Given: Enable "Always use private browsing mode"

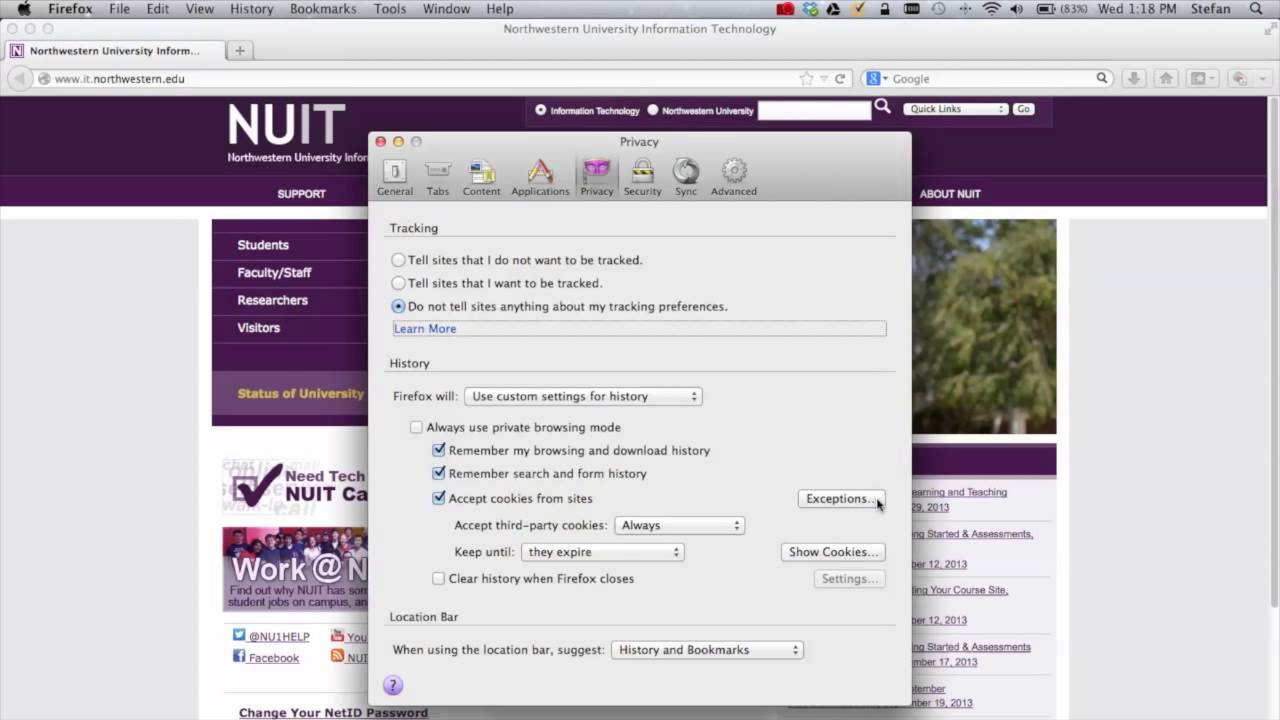Looking at the screenshot, I should (416, 427).
